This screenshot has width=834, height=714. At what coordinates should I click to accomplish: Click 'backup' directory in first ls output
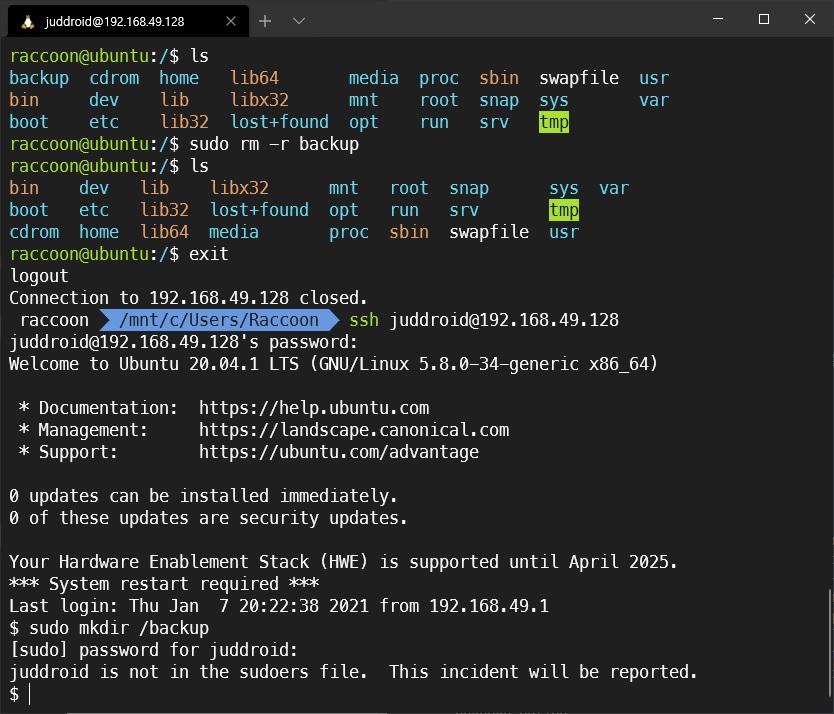[39, 78]
